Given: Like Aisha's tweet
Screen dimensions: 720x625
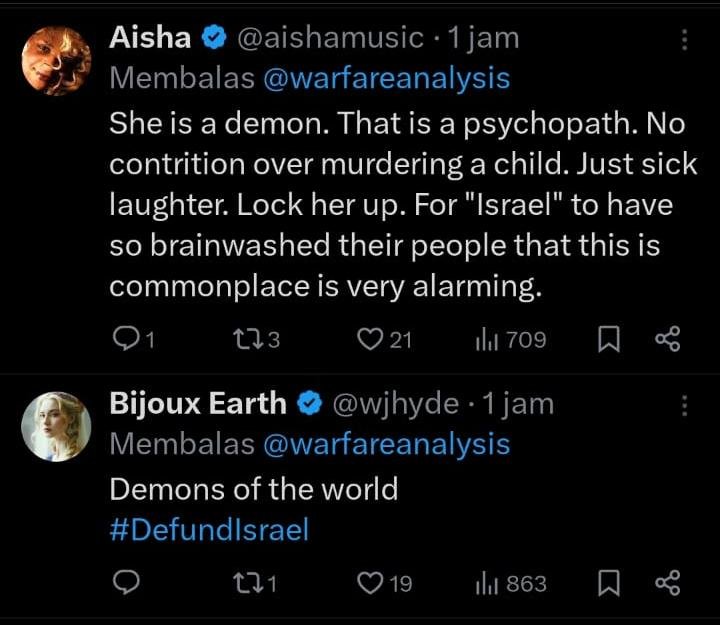Looking at the screenshot, I should 369,340.
